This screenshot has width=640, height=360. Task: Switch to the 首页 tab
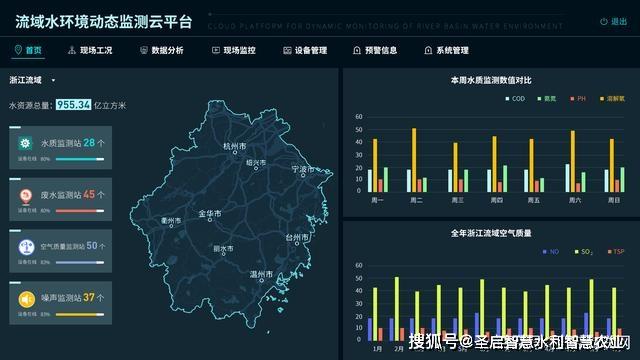tap(28, 50)
